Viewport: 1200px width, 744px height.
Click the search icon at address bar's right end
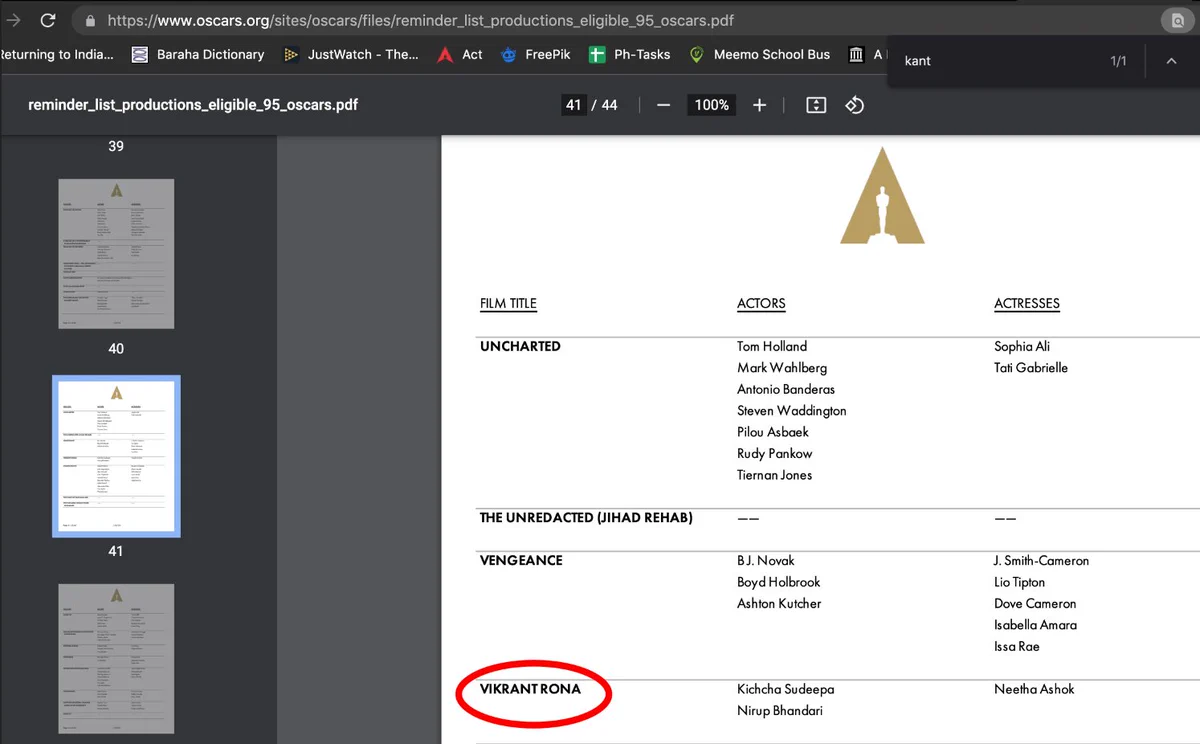1178,20
